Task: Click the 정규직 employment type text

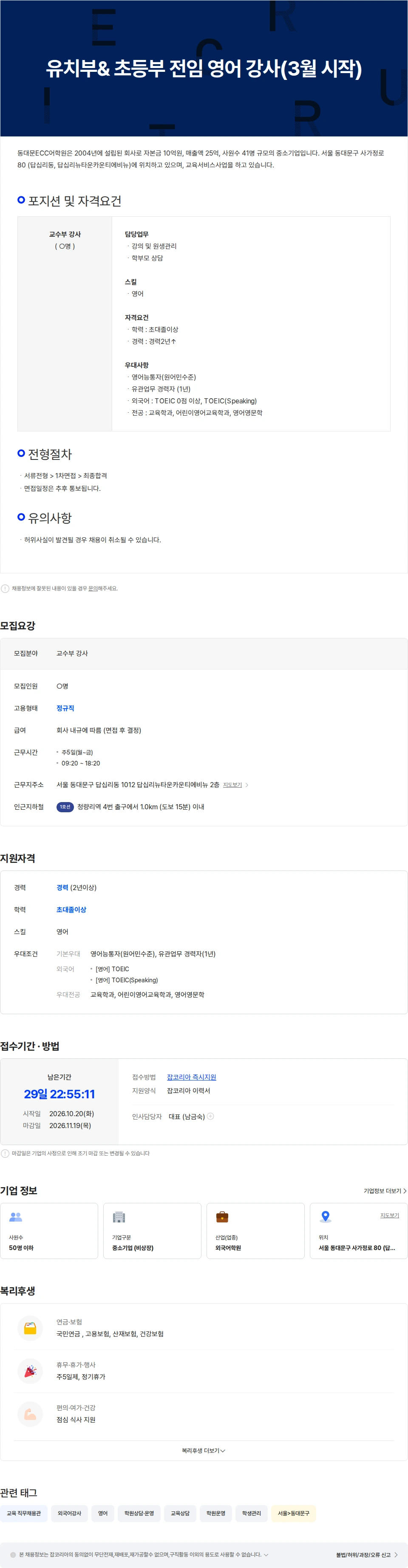Action: [65, 709]
